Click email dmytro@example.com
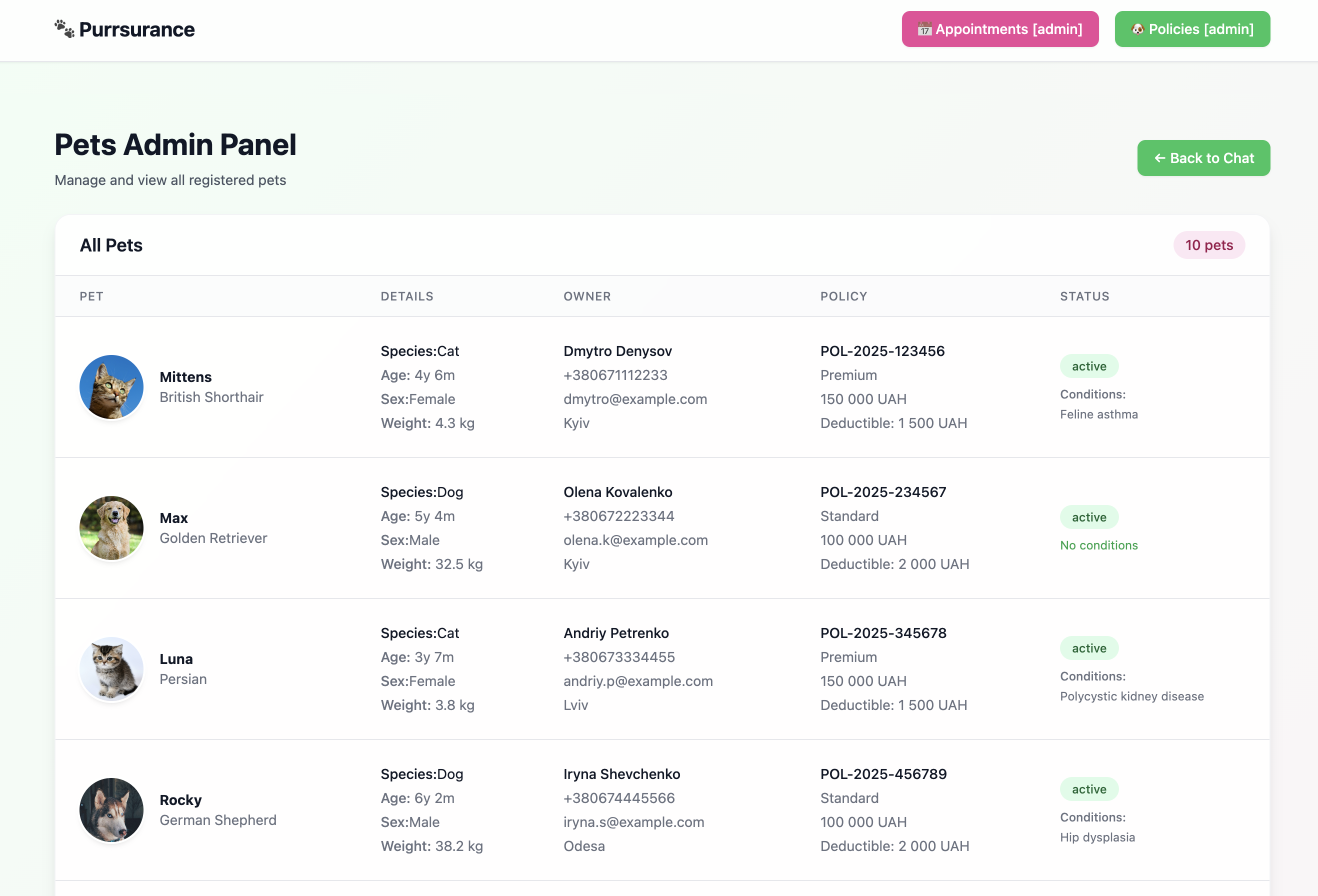Viewport: 1318px width, 896px height. [x=634, y=399]
